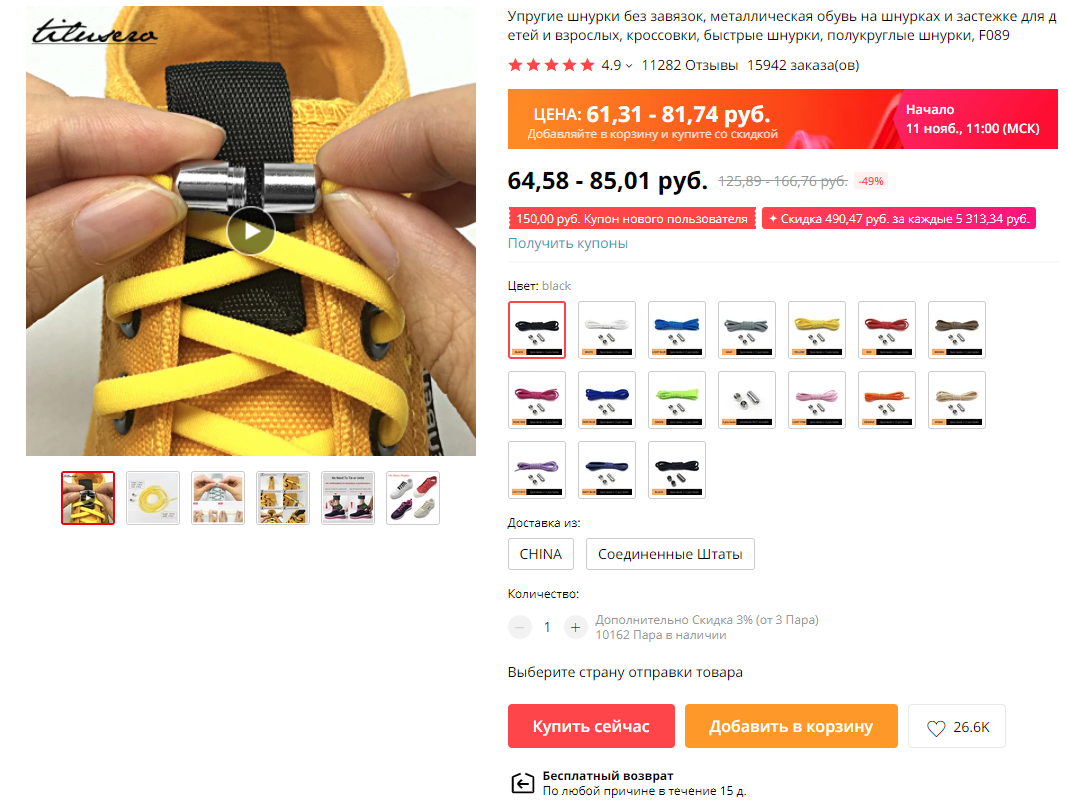
Task: Select the metal-locks-only color option
Action: point(746,400)
